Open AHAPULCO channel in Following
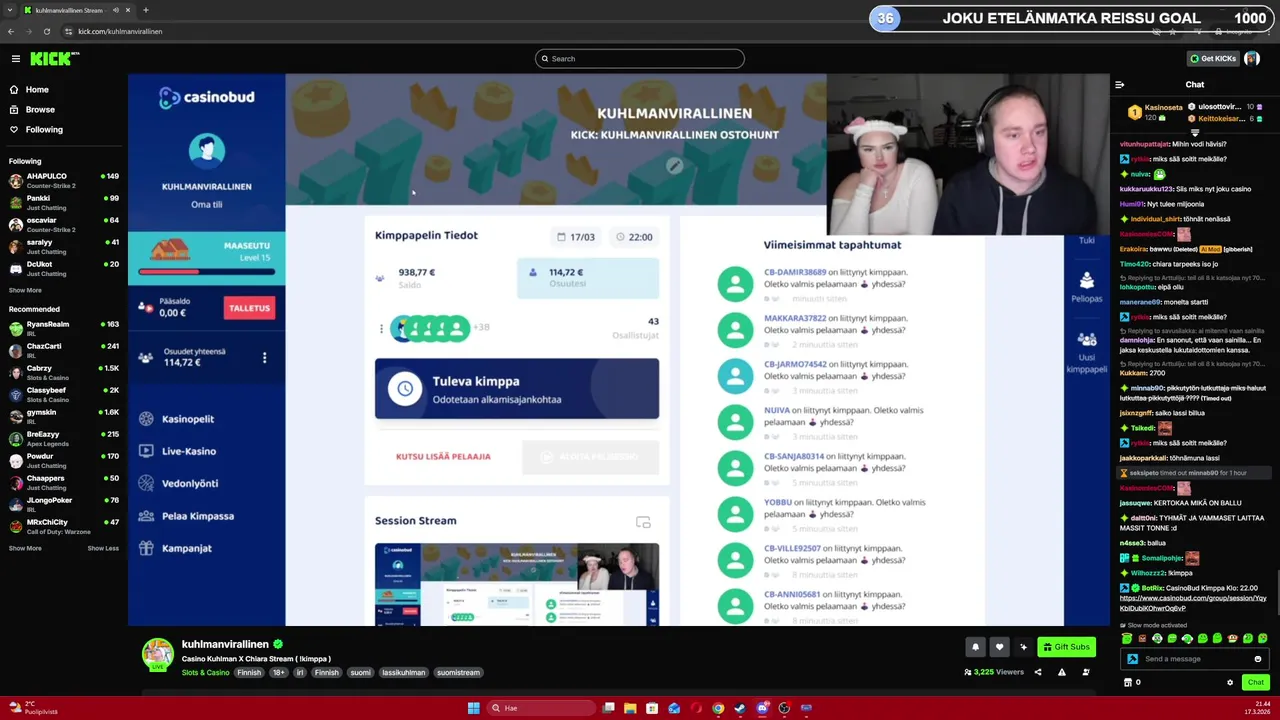 tap(64, 181)
